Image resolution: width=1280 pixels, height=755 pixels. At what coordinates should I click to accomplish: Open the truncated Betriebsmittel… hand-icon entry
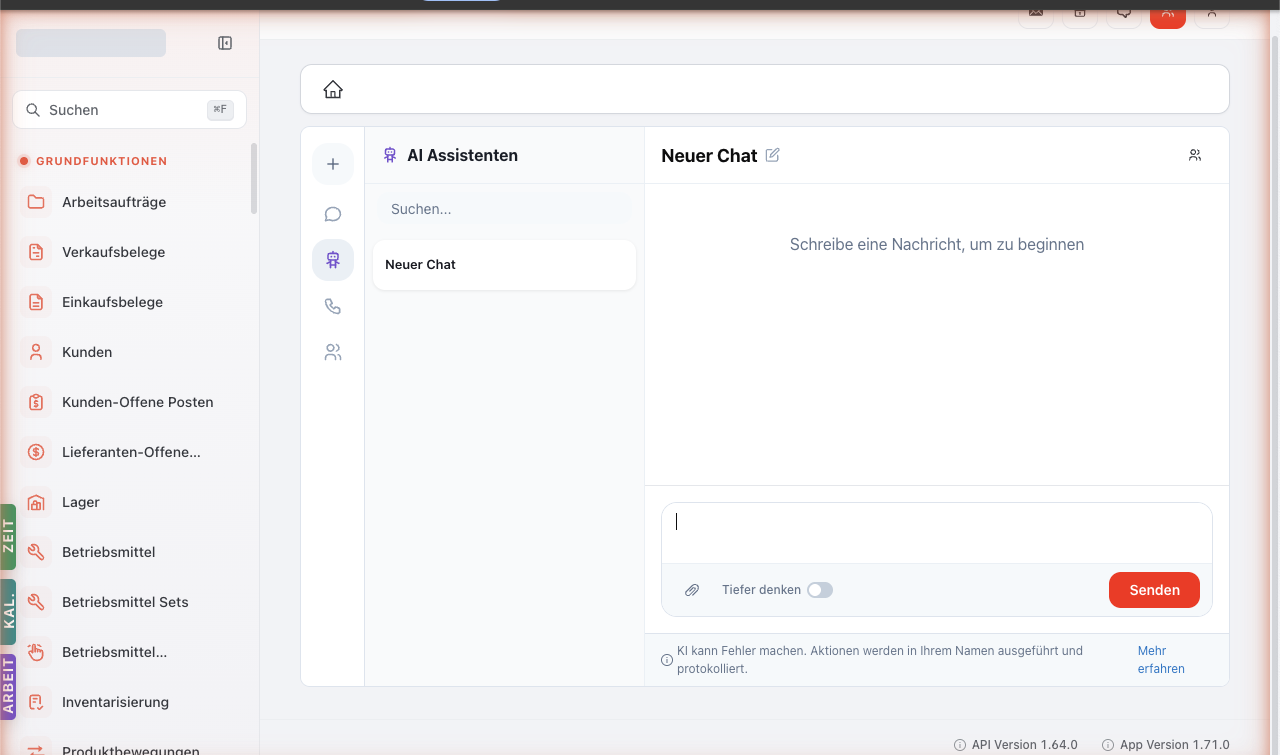click(114, 652)
